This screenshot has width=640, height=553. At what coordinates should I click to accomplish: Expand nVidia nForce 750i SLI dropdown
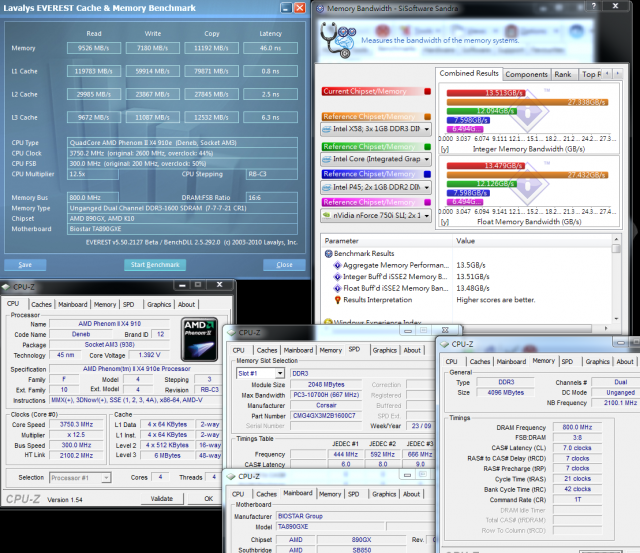point(427,215)
